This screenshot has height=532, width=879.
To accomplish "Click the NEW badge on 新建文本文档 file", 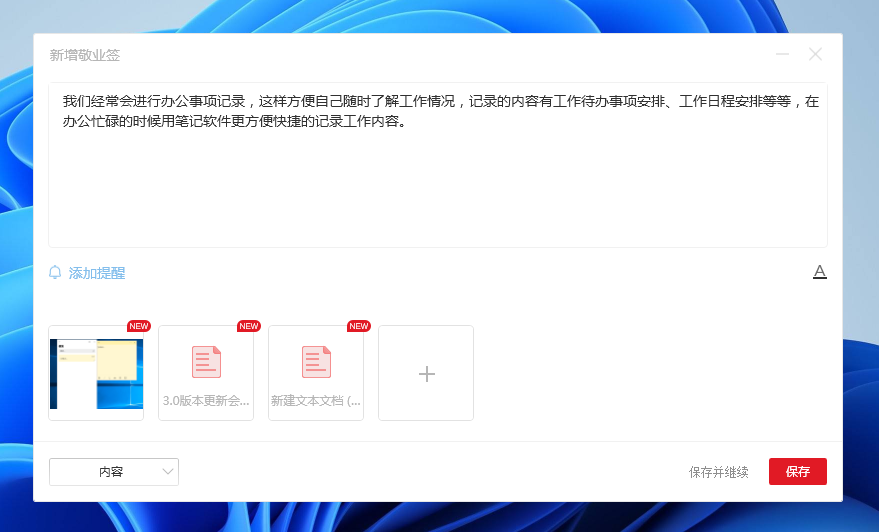I will coord(358,326).
